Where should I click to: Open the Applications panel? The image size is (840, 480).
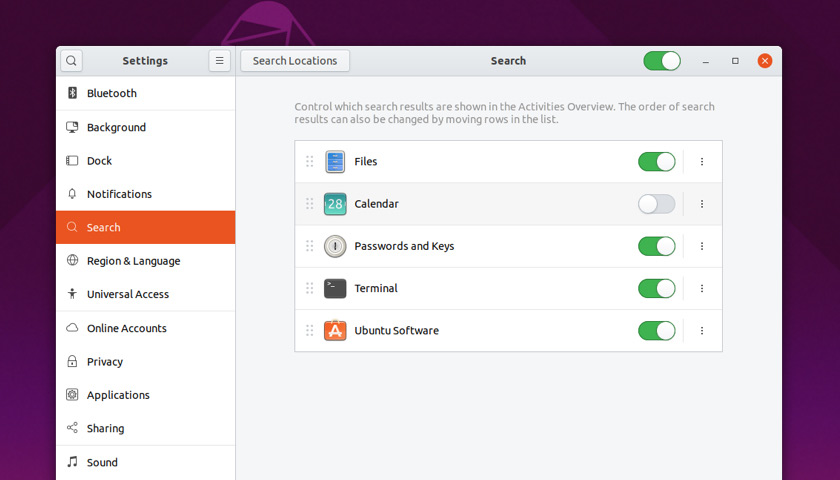[146, 395]
